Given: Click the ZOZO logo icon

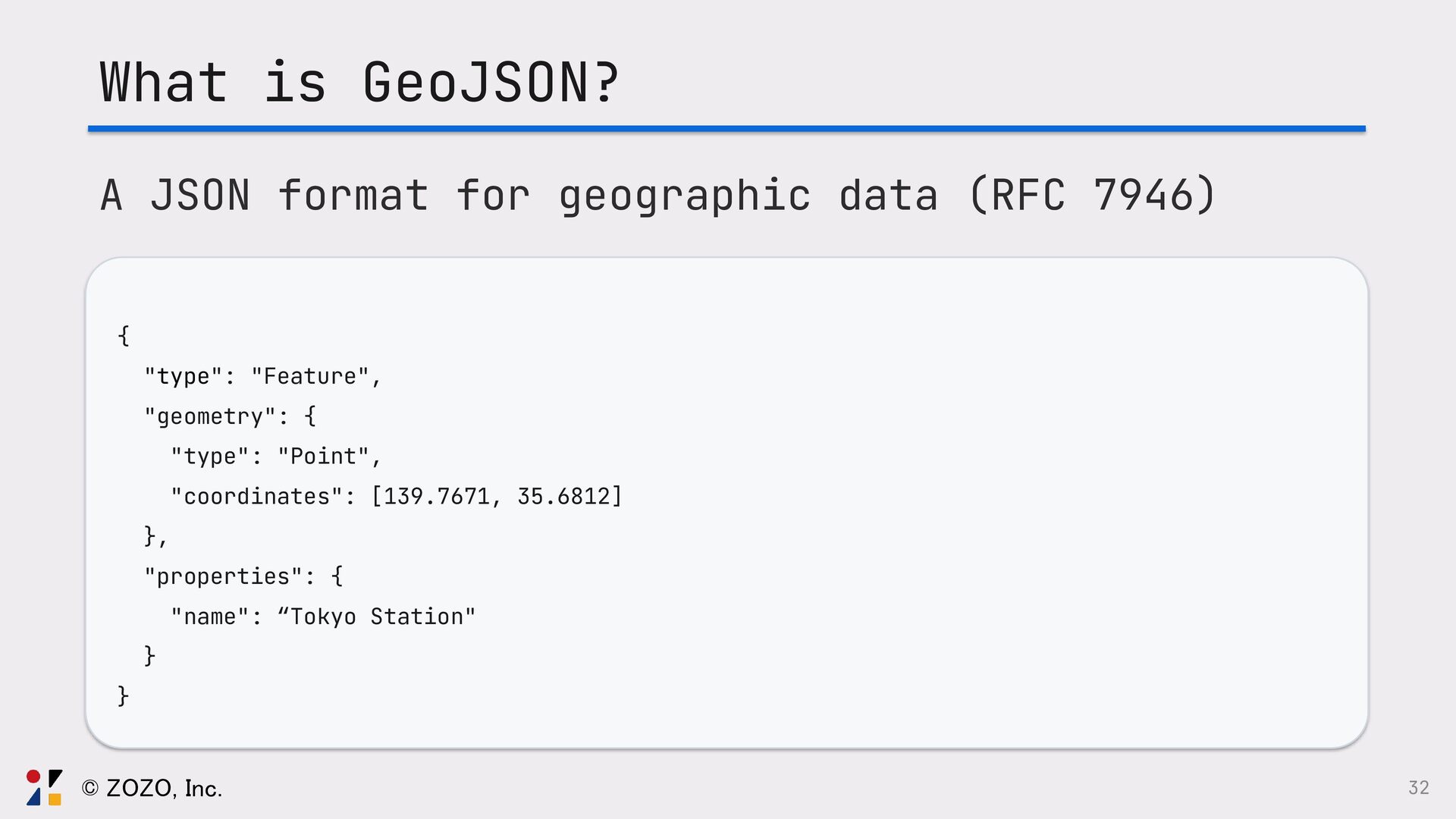Looking at the screenshot, I should click(44, 787).
